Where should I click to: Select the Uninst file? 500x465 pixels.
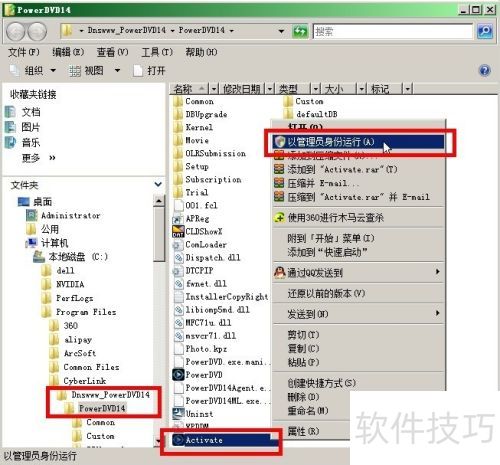tap(193, 414)
